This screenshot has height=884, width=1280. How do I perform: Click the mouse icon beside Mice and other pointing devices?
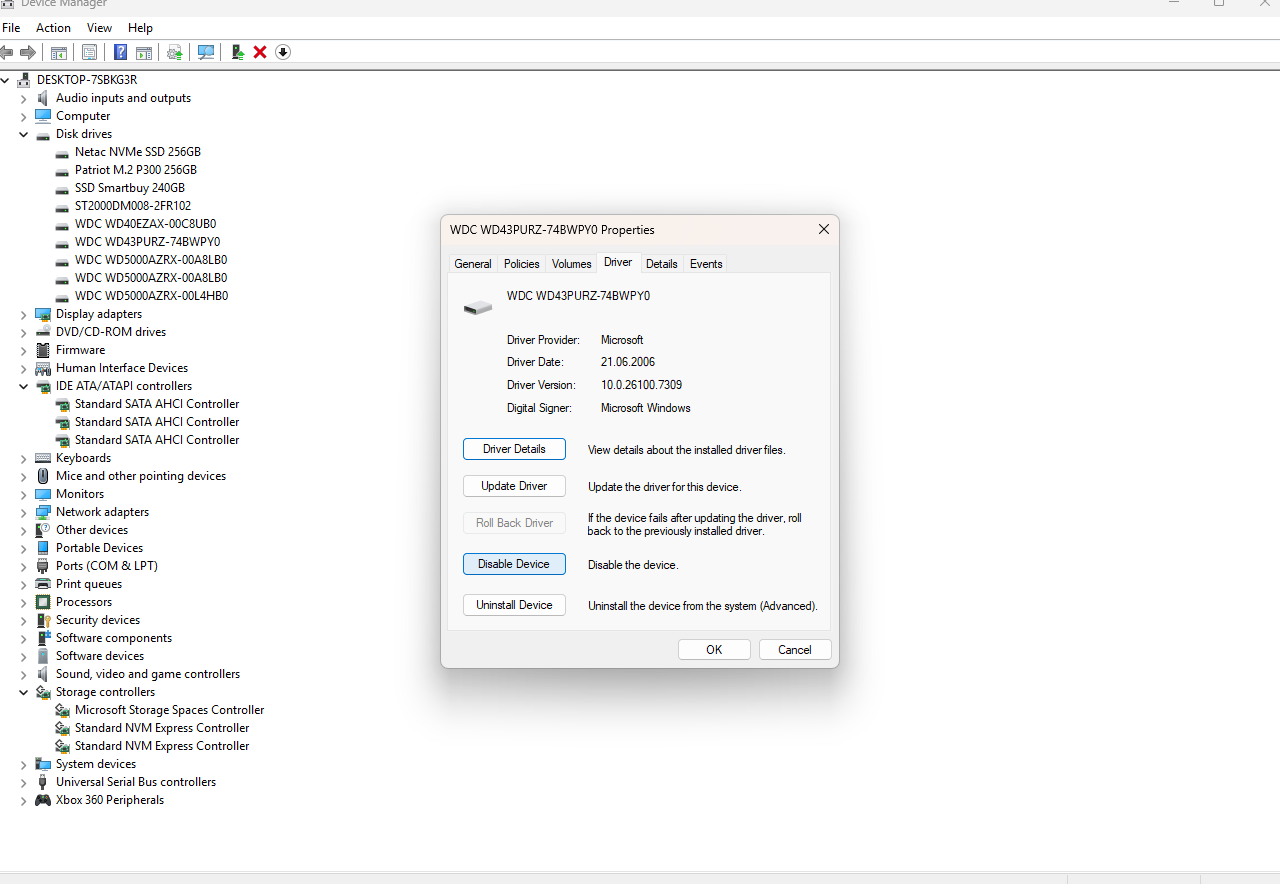click(x=43, y=476)
